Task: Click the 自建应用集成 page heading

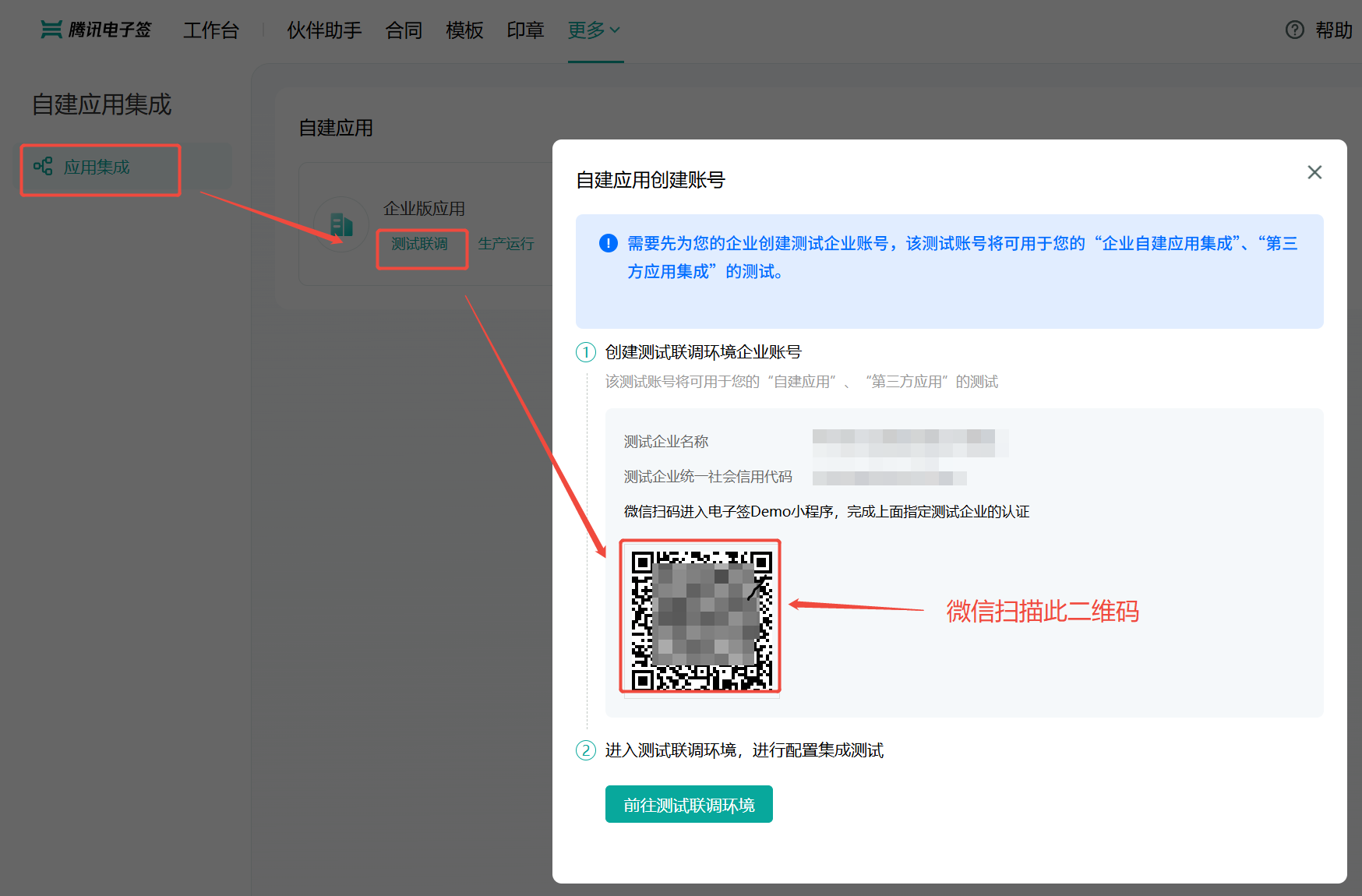Action: pyautogui.click(x=101, y=104)
